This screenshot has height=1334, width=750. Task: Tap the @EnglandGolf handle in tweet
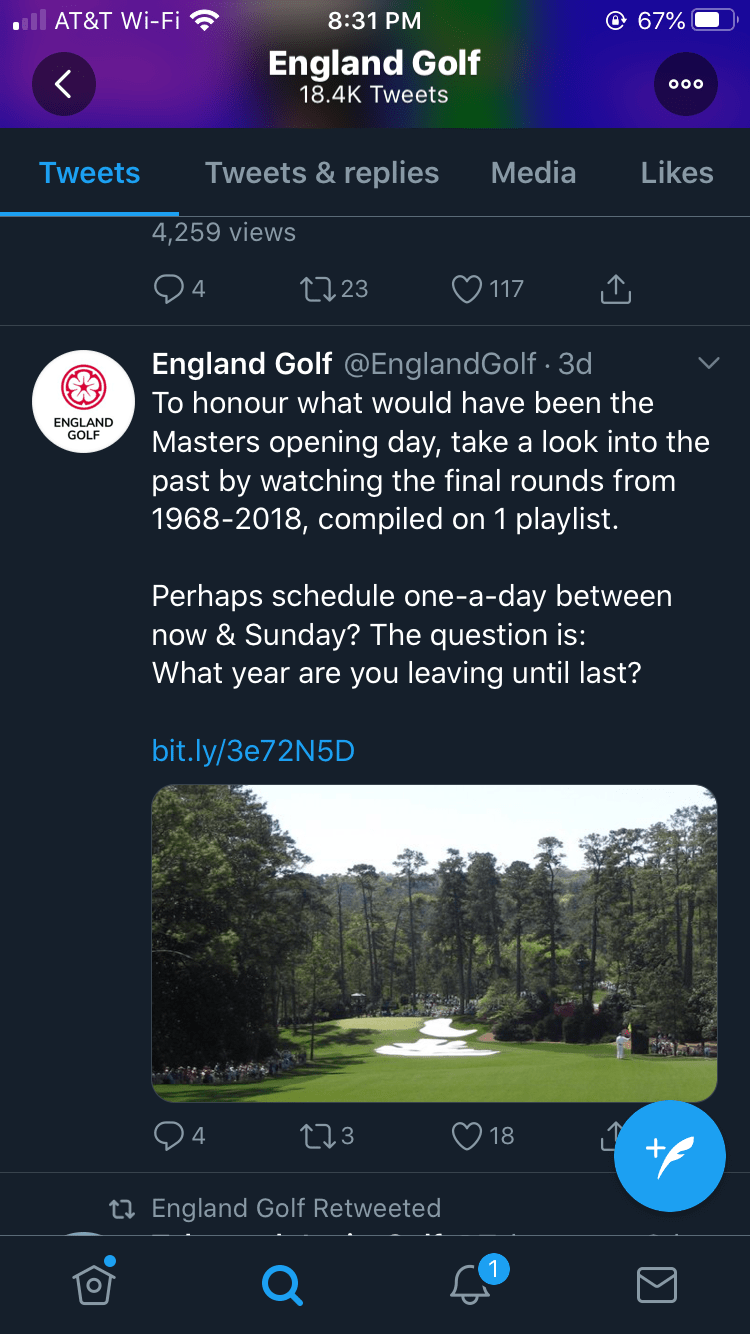[440, 364]
